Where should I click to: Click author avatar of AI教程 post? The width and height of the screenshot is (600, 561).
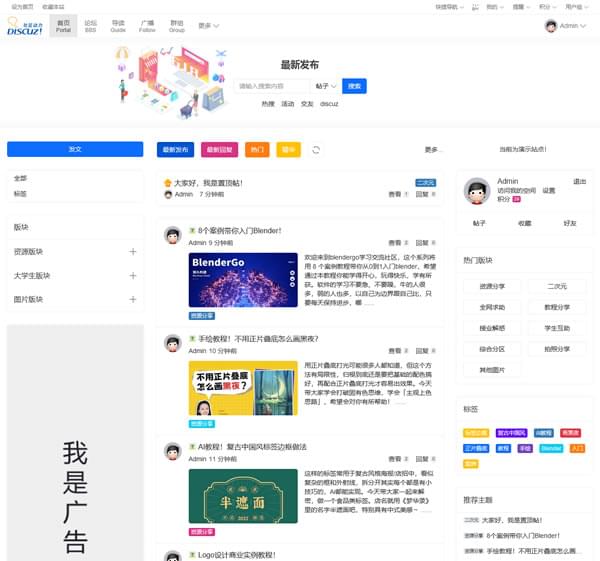[173, 451]
